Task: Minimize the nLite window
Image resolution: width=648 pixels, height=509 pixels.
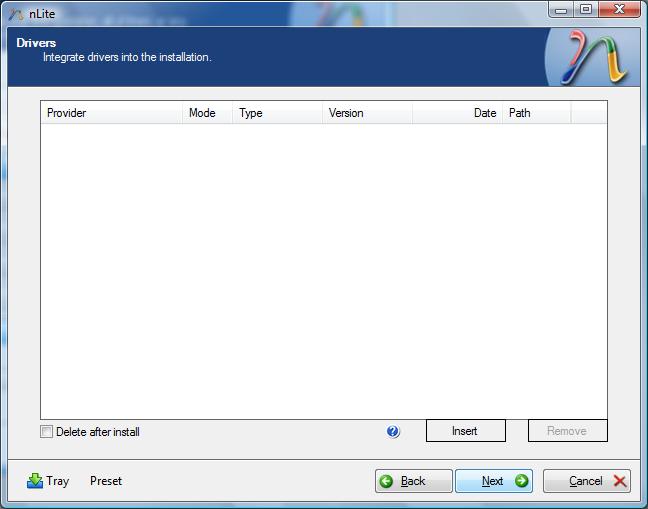Action: pyautogui.click(x=562, y=10)
